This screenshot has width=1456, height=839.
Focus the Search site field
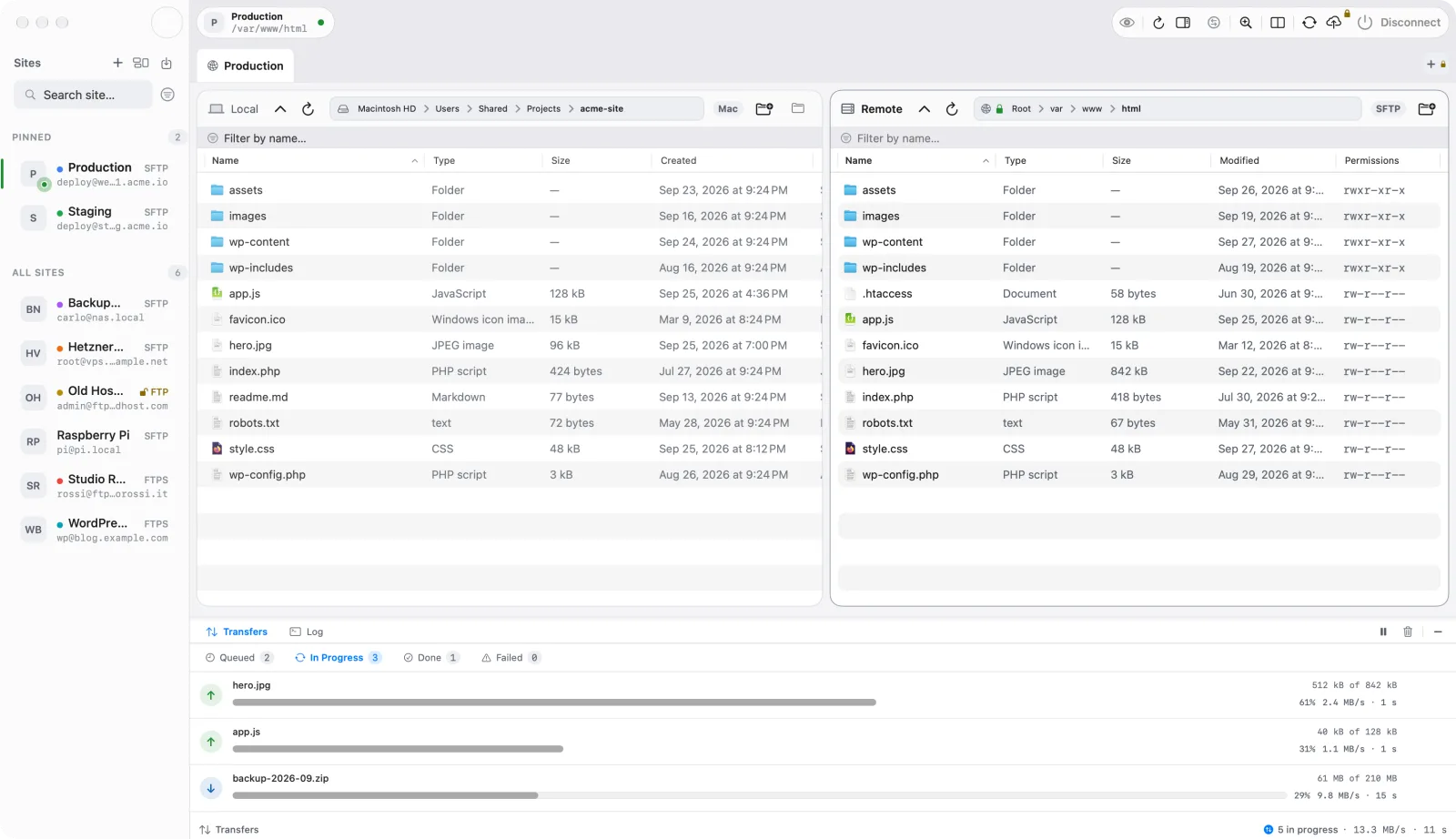tap(83, 95)
